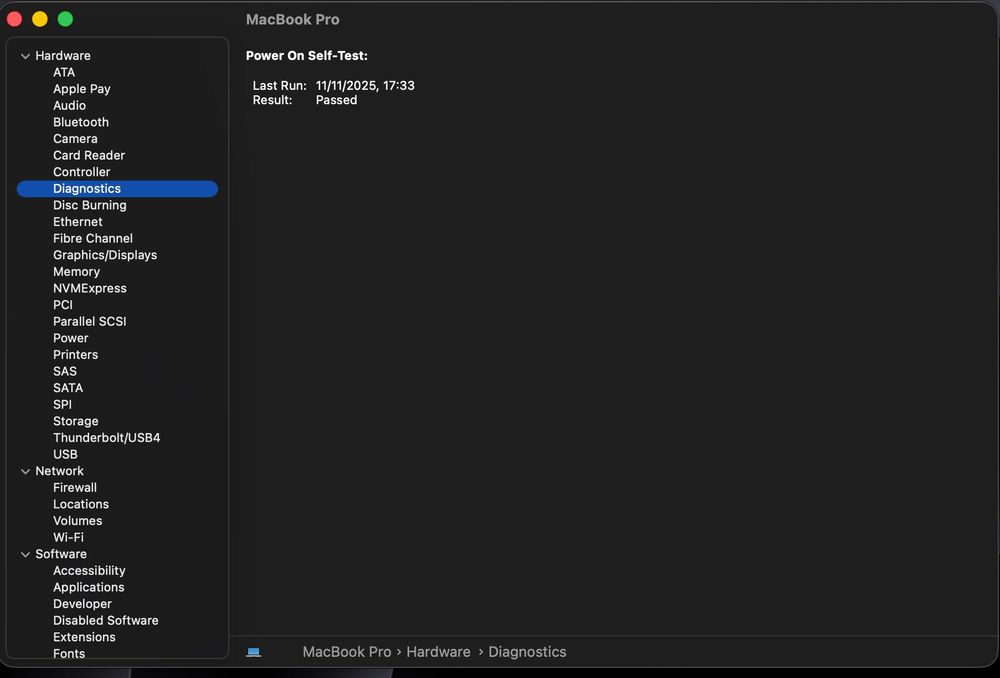Show Printers information

pos(75,354)
